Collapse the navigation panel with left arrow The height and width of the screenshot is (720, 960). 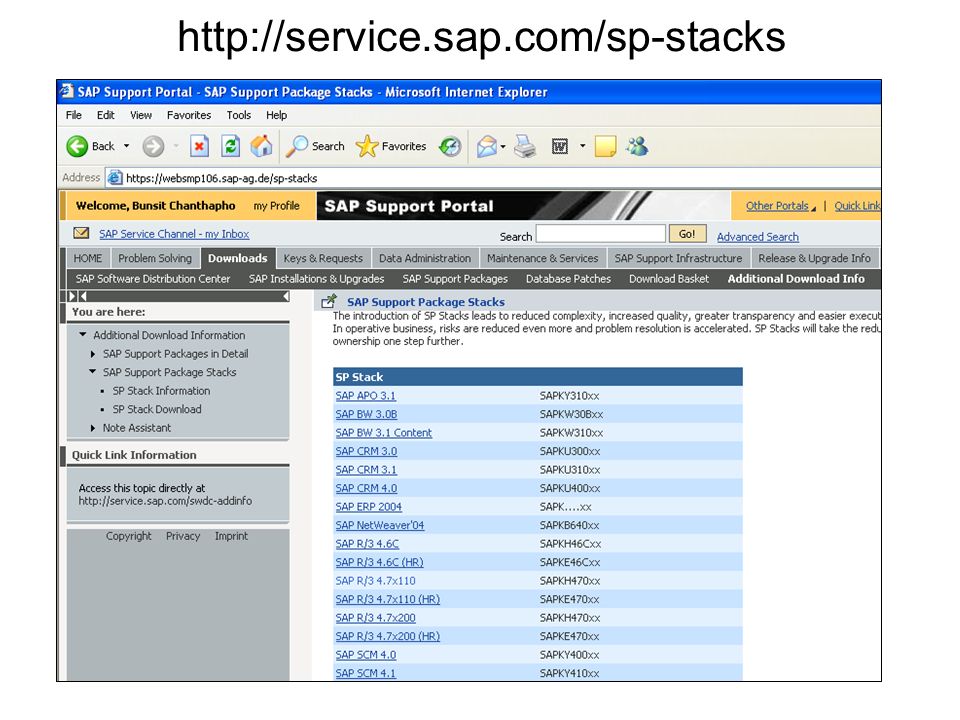286,296
